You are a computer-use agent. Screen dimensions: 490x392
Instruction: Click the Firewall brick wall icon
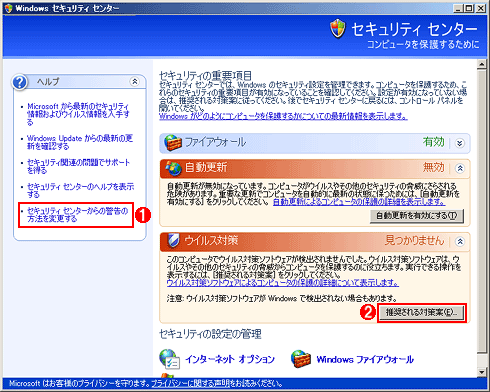[173, 143]
